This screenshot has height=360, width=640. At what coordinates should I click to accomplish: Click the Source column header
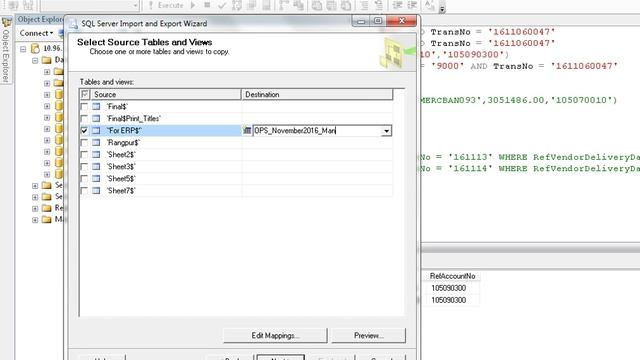tap(166, 94)
